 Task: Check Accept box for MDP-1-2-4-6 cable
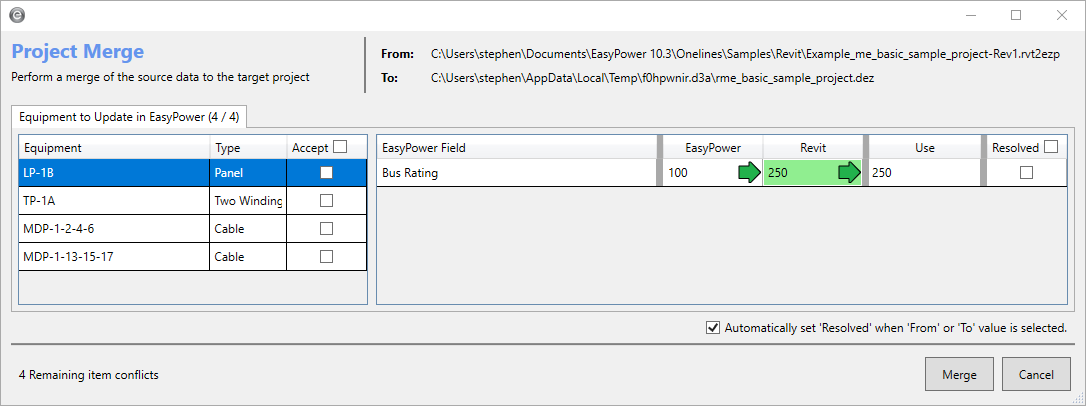point(326,229)
